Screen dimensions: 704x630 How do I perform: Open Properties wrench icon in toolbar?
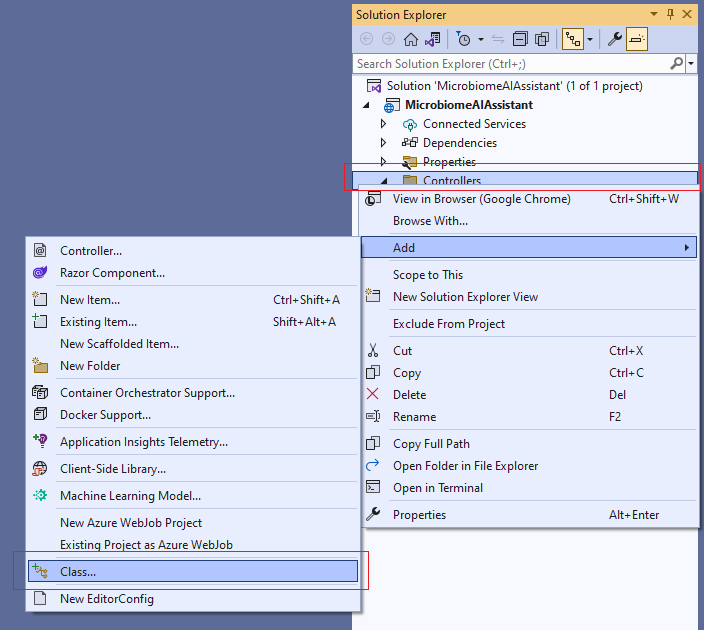614,40
